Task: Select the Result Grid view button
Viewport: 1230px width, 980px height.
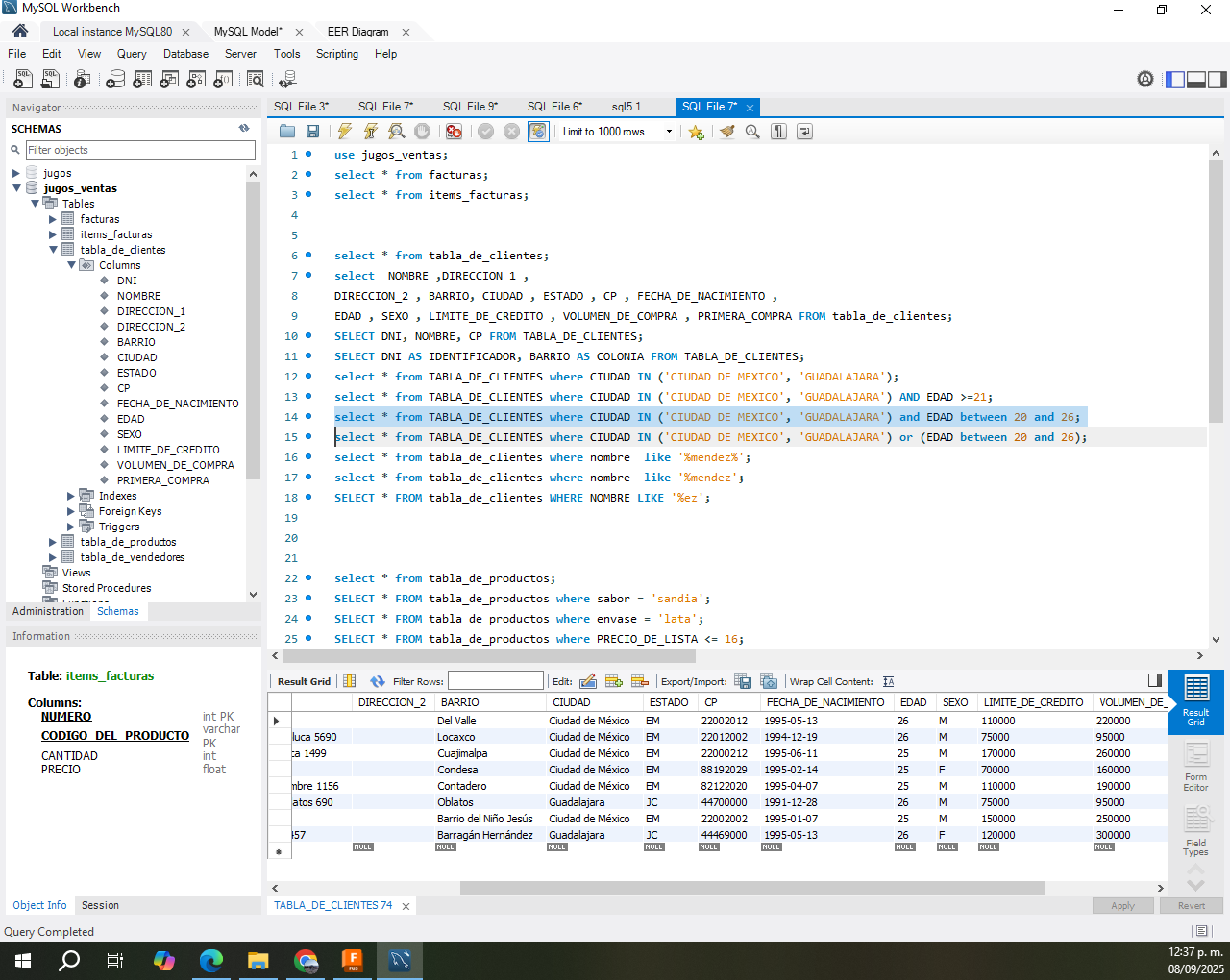Action: [x=1195, y=702]
